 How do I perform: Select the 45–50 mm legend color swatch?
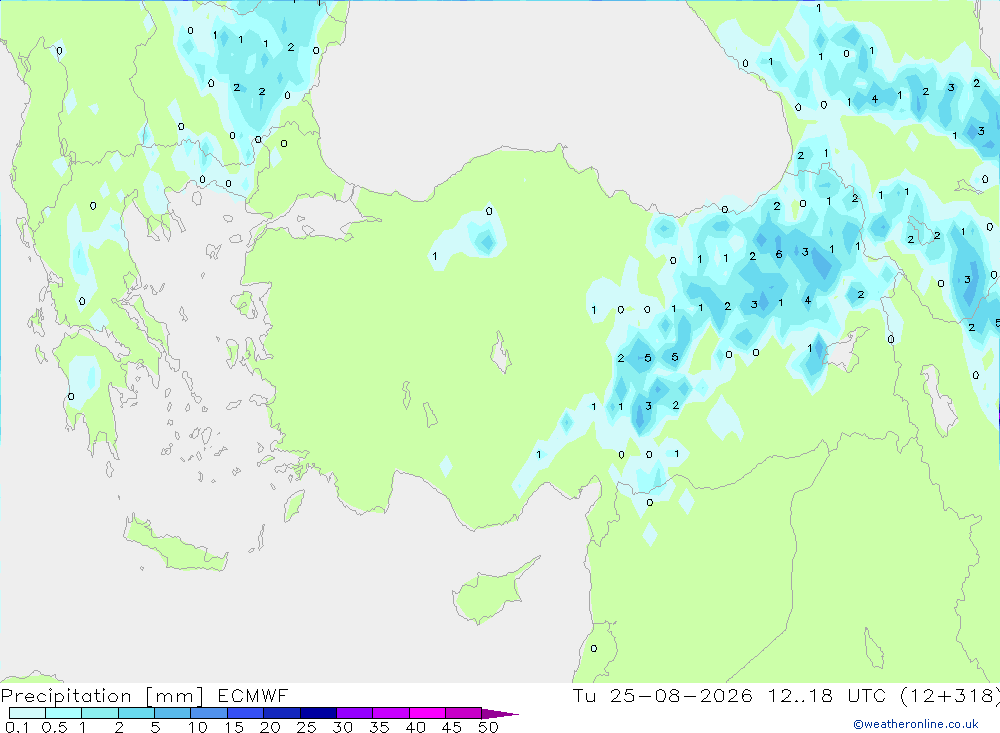point(463,713)
